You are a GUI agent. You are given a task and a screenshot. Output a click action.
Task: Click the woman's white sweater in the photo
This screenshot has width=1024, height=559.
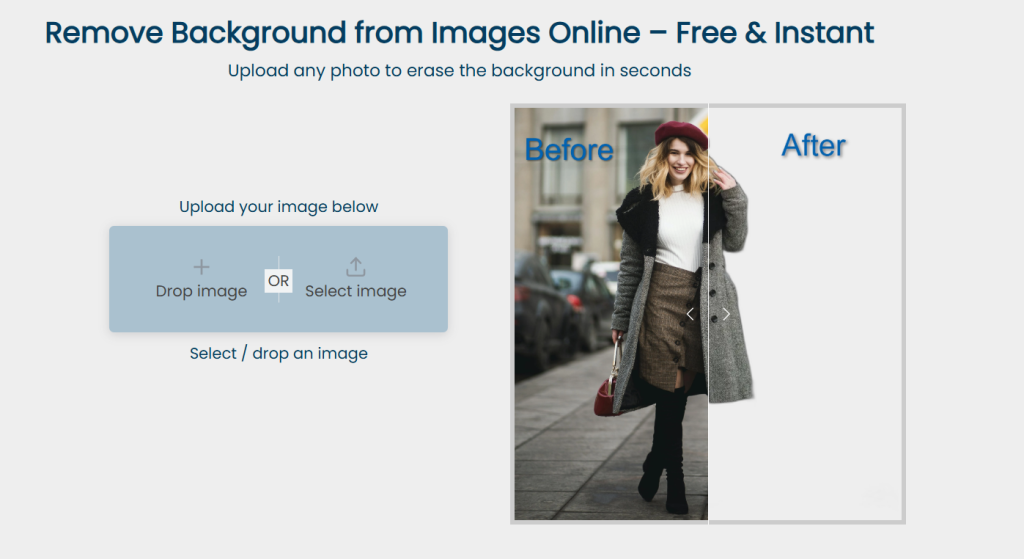(680, 230)
